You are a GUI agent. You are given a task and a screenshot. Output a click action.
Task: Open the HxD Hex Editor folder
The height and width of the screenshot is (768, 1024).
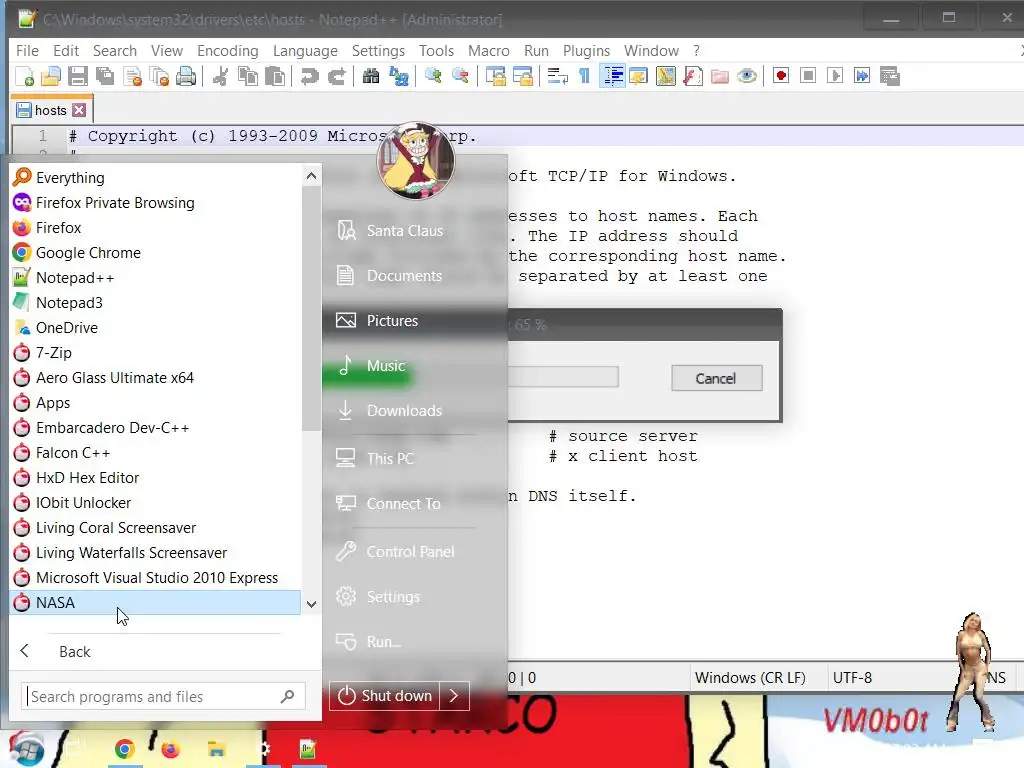click(x=155, y=478)
